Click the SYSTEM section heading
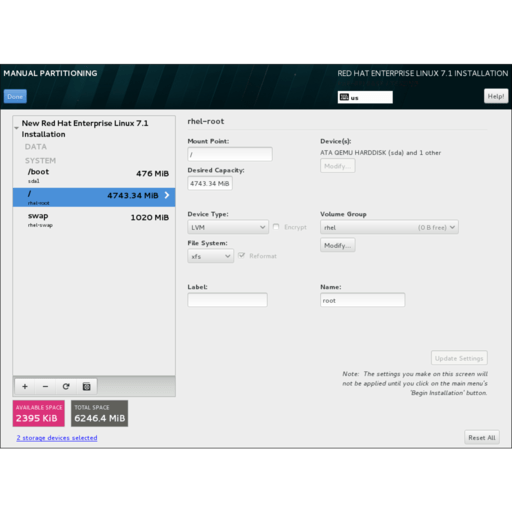Screen dimensions: 512x512 click(x=40, y=161)
